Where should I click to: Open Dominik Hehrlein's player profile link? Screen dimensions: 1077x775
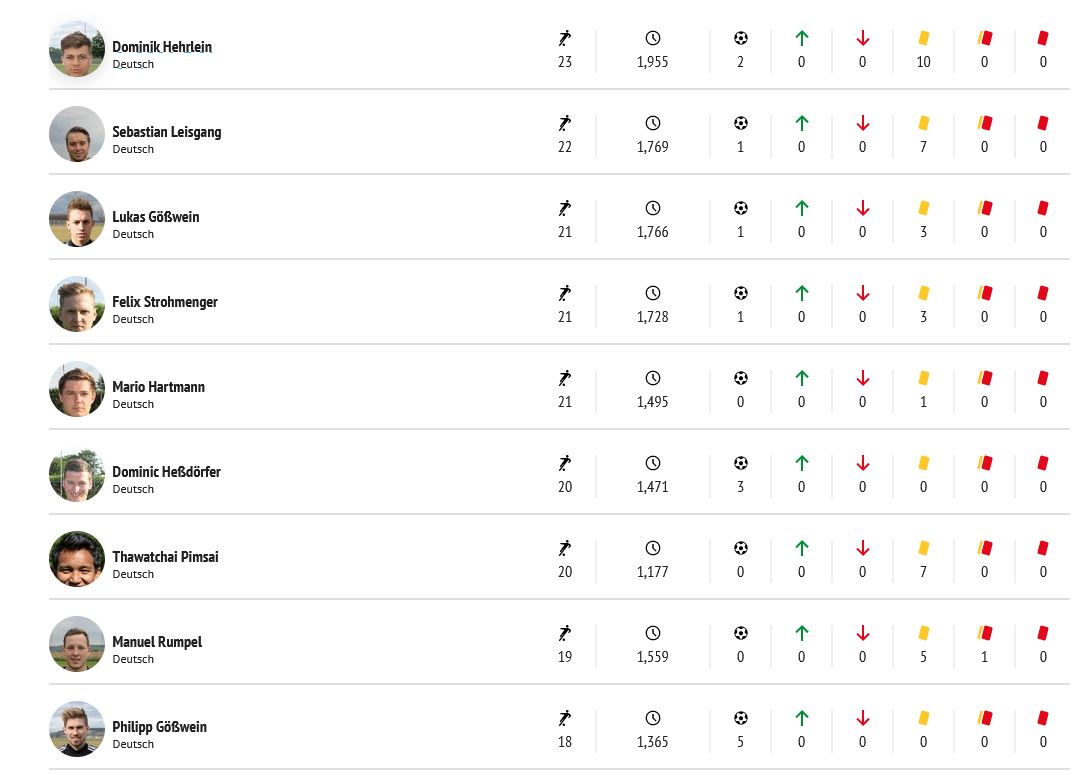pos(162,47)
